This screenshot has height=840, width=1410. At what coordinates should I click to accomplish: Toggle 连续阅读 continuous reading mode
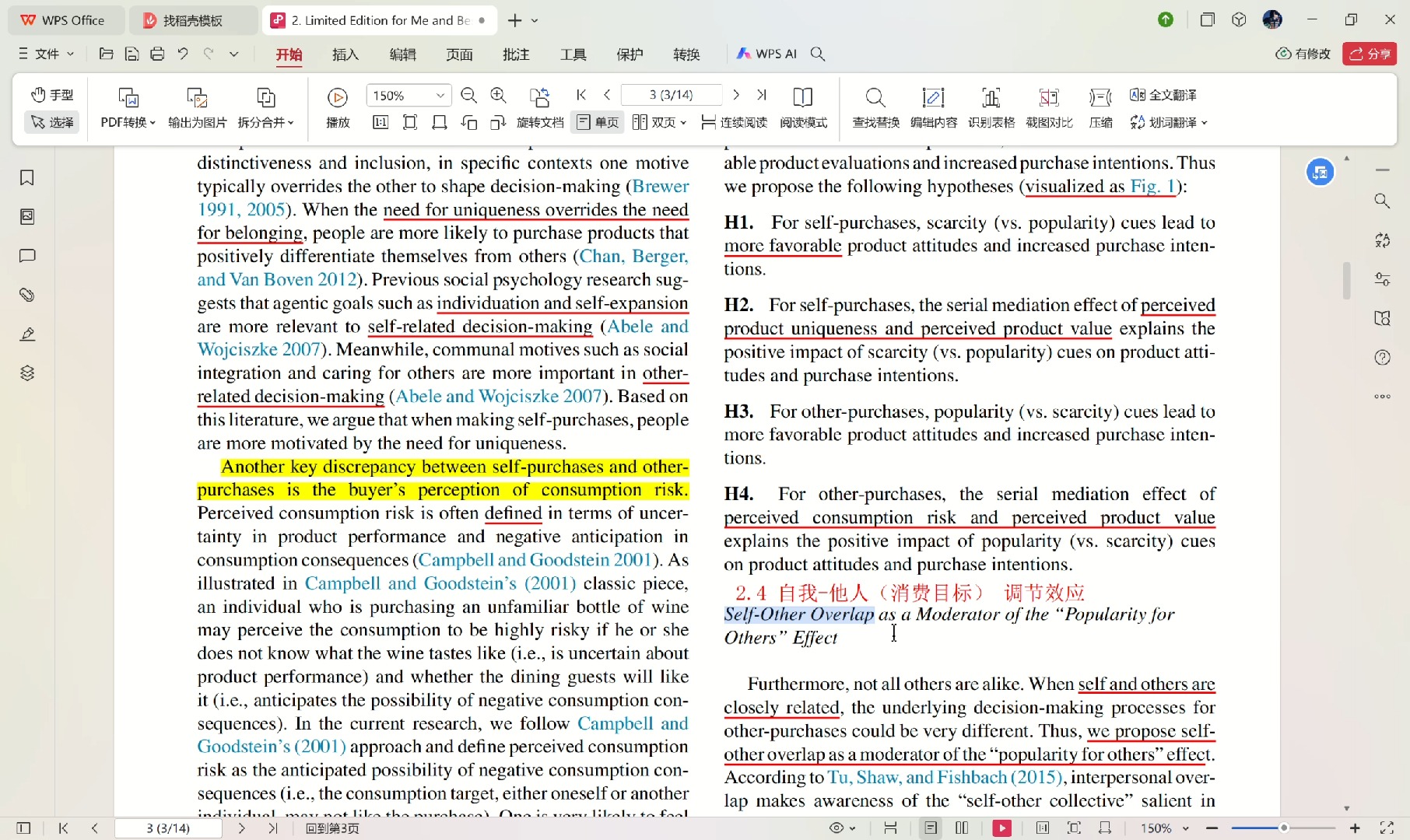(734, 122)
